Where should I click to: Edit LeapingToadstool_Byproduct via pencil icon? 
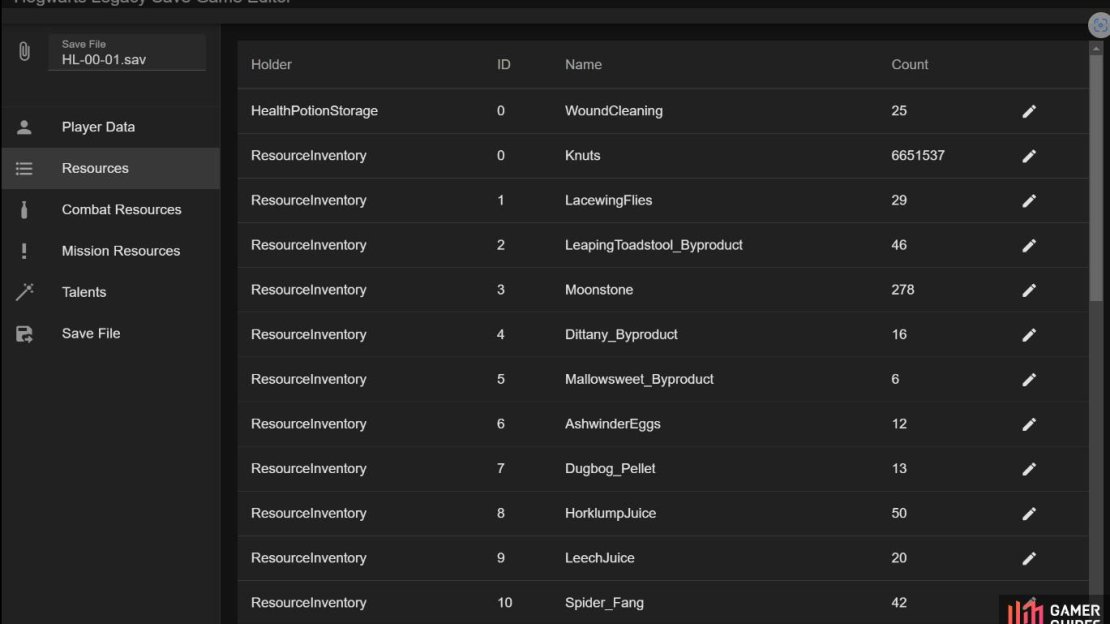tap(1029, 245)
